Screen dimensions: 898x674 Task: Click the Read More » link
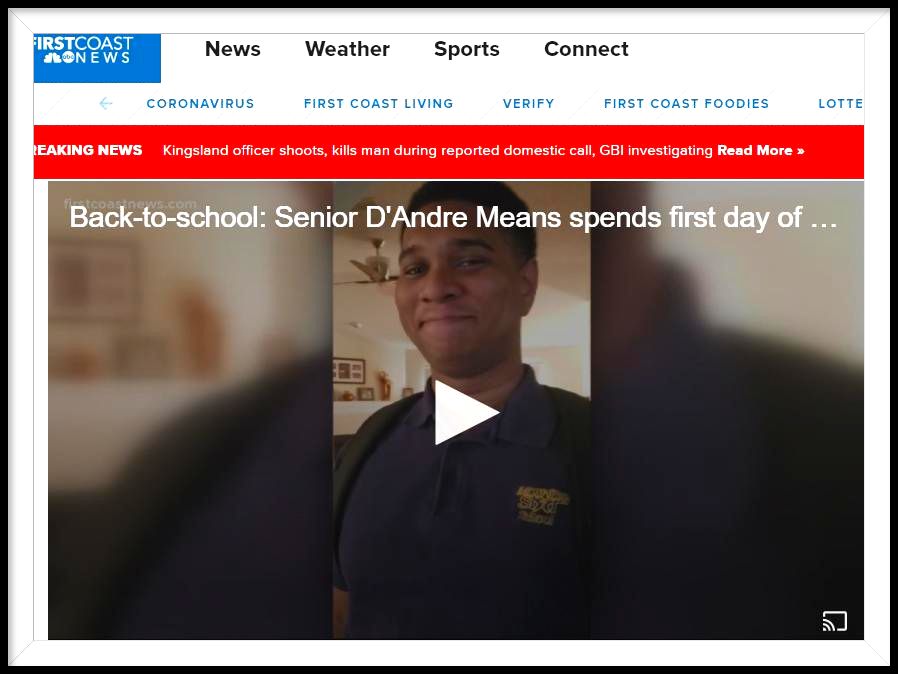[x=761, y=151]
